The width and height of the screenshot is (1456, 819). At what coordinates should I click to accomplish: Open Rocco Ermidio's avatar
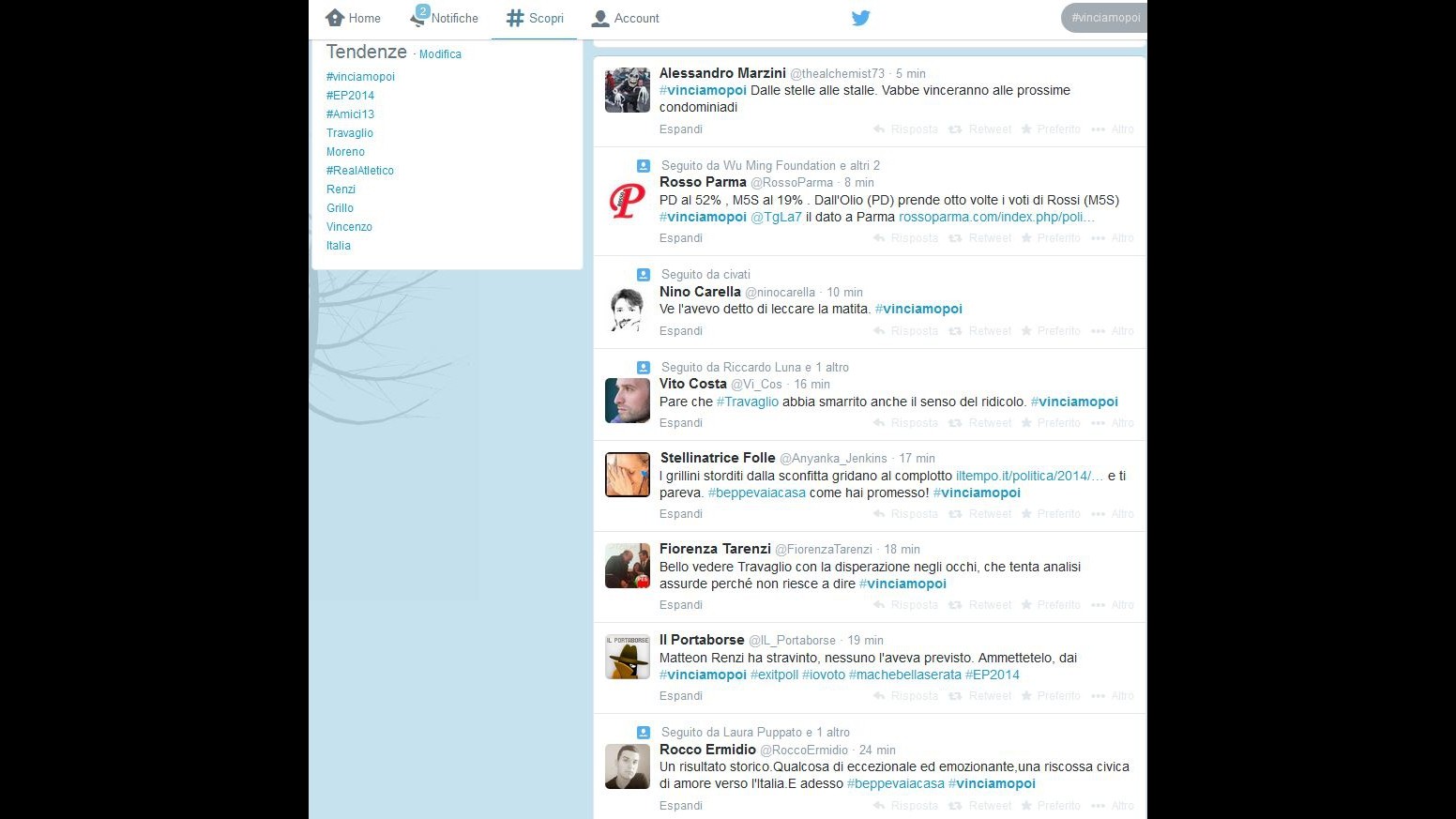click(x=628, y=766)
